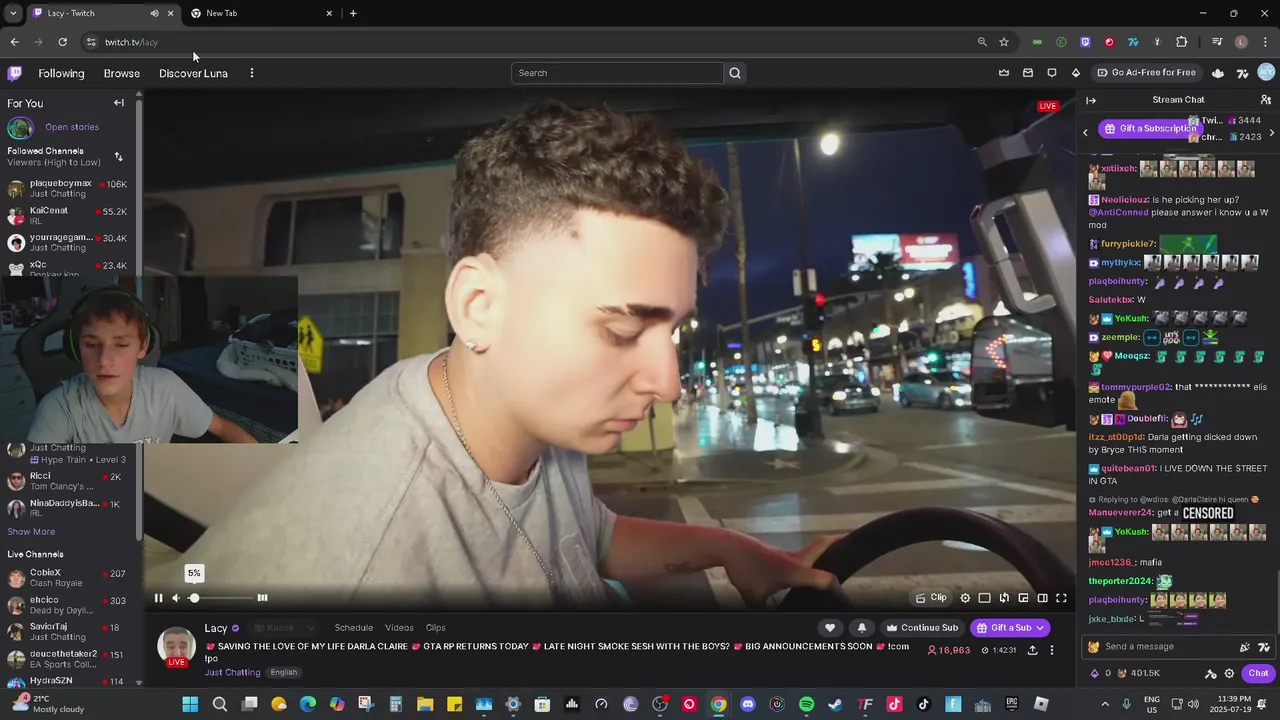Open the chat community users list

[x=1266, y=100]
